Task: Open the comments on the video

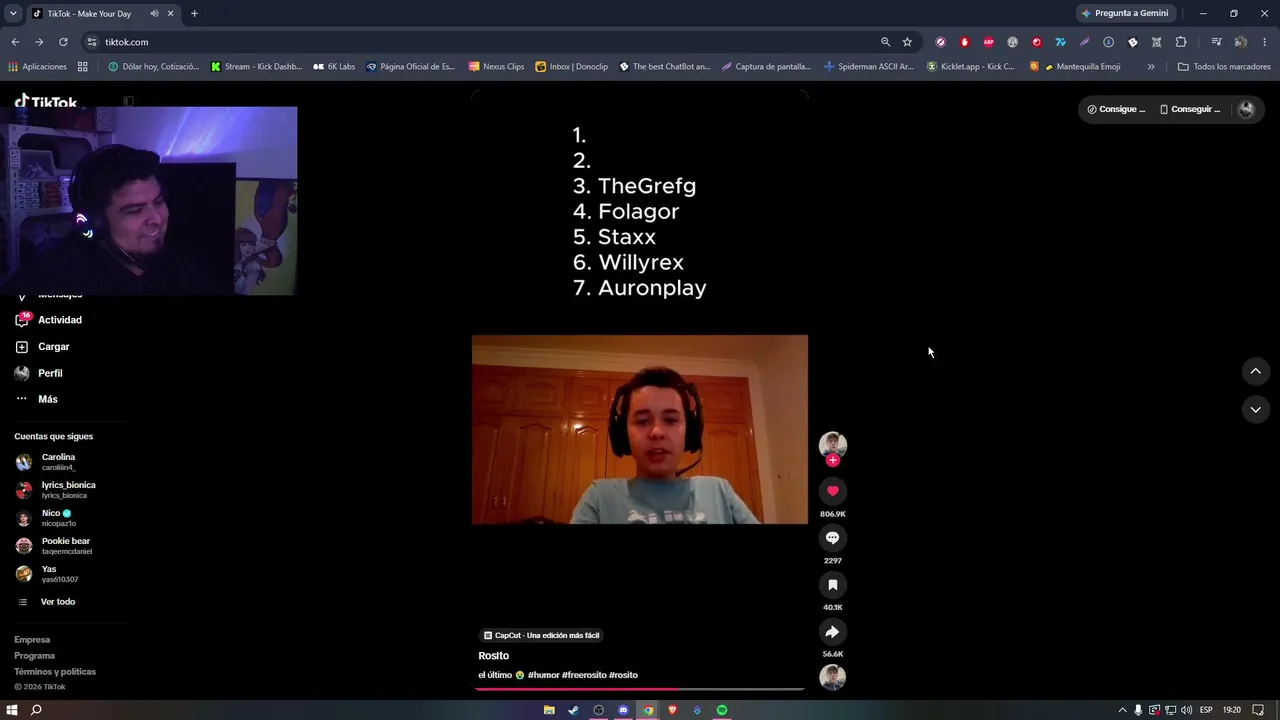Action: (x=832, y=538)
